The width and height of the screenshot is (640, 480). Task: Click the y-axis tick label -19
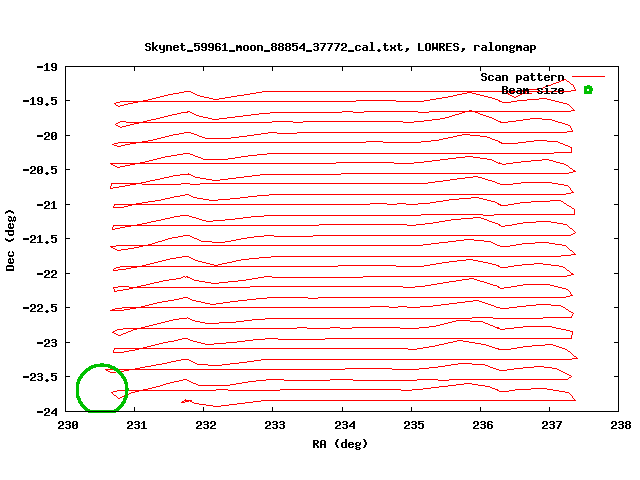pos(47,67)
